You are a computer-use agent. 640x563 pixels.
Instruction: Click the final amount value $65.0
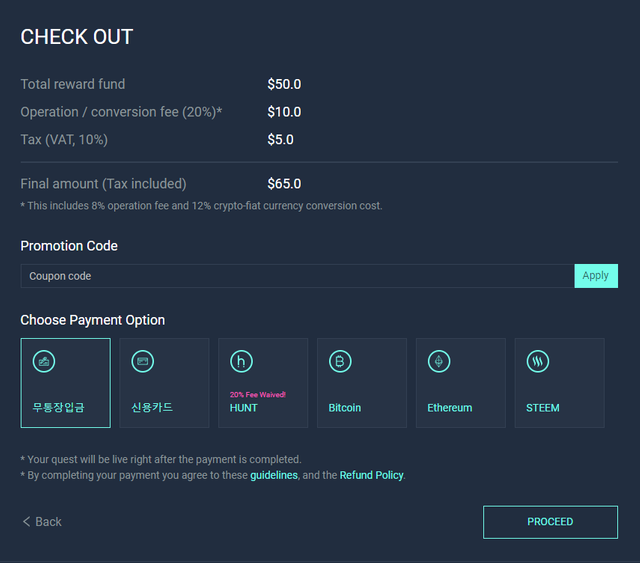284,184
